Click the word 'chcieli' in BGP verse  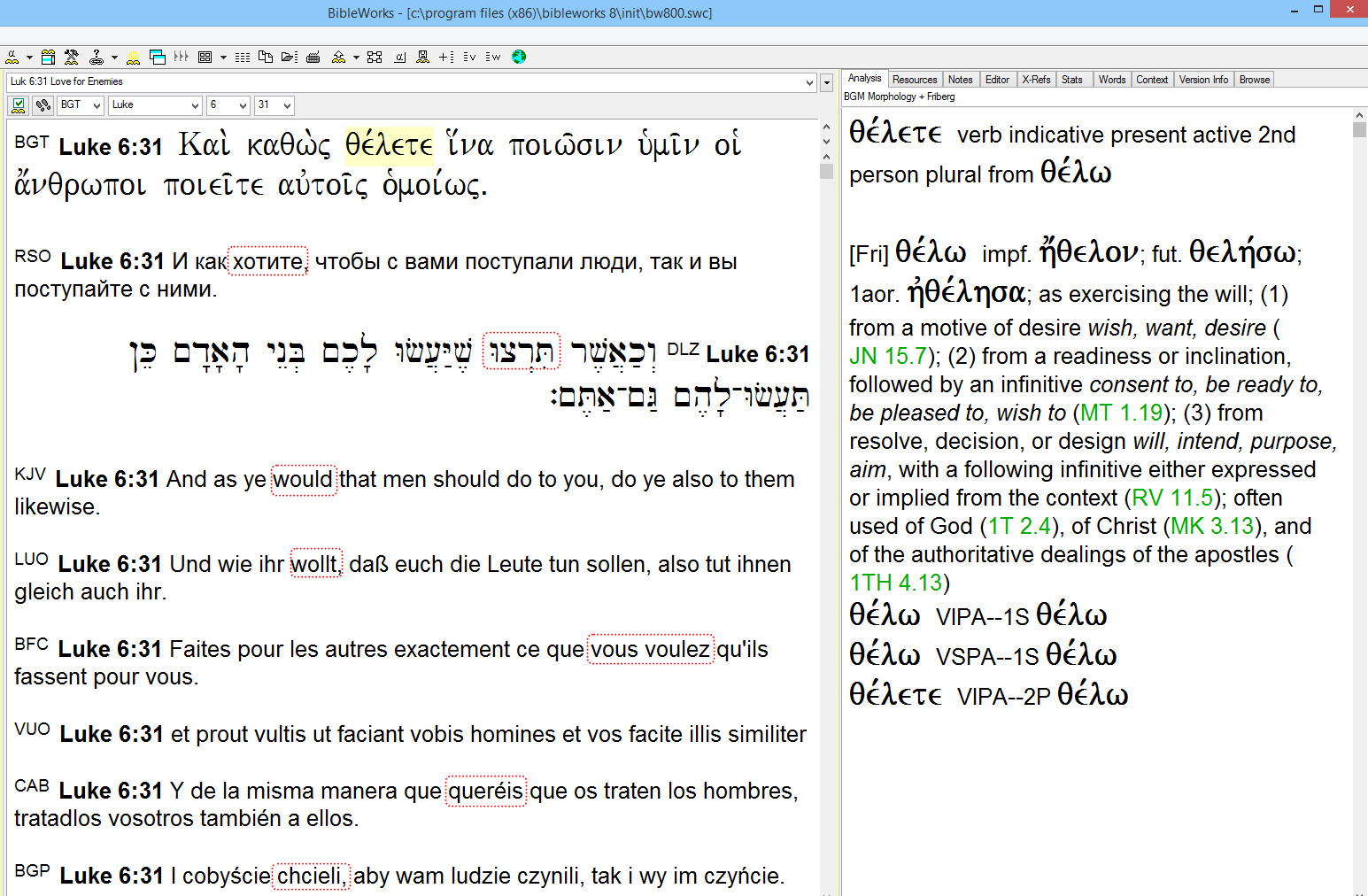(x=311, y=877)
